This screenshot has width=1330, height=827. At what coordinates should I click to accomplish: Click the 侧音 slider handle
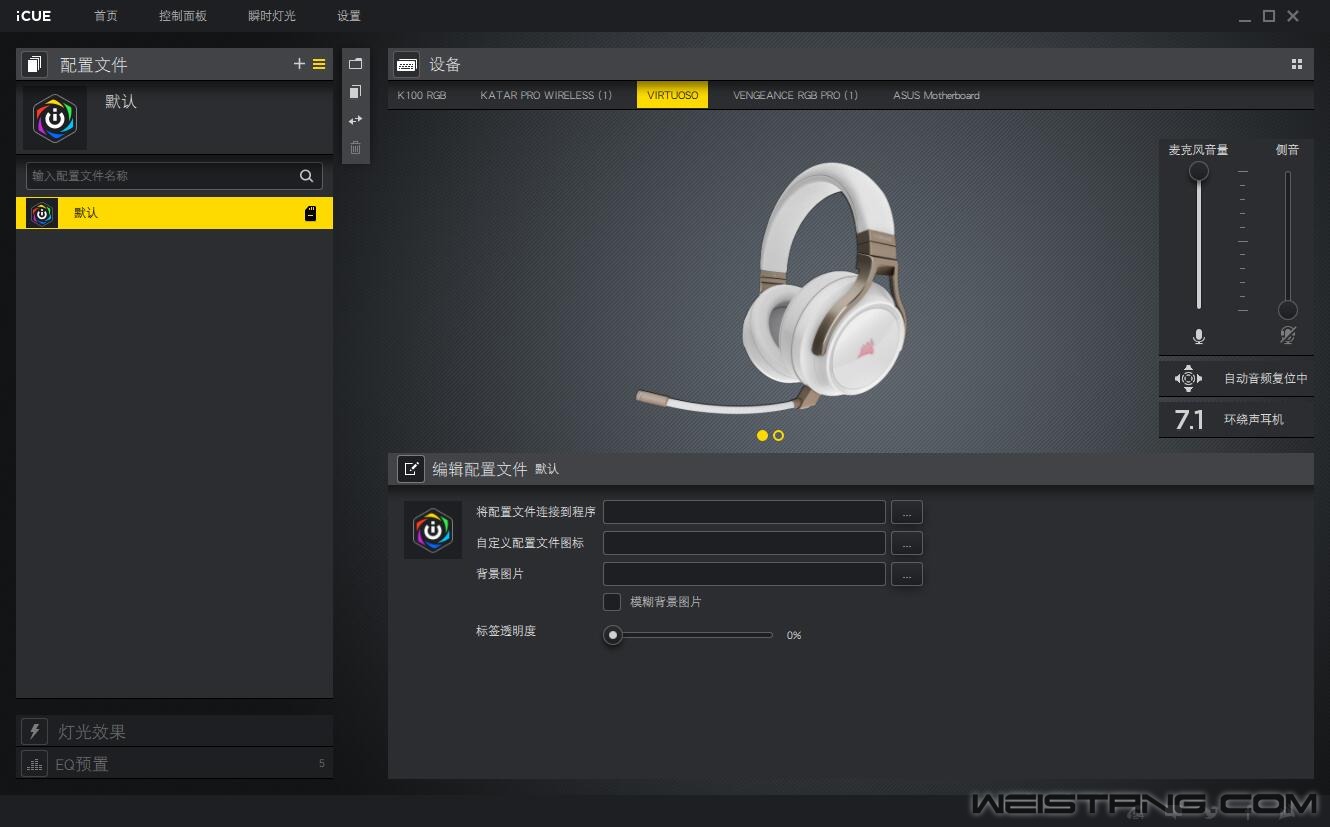point(1288,310)
